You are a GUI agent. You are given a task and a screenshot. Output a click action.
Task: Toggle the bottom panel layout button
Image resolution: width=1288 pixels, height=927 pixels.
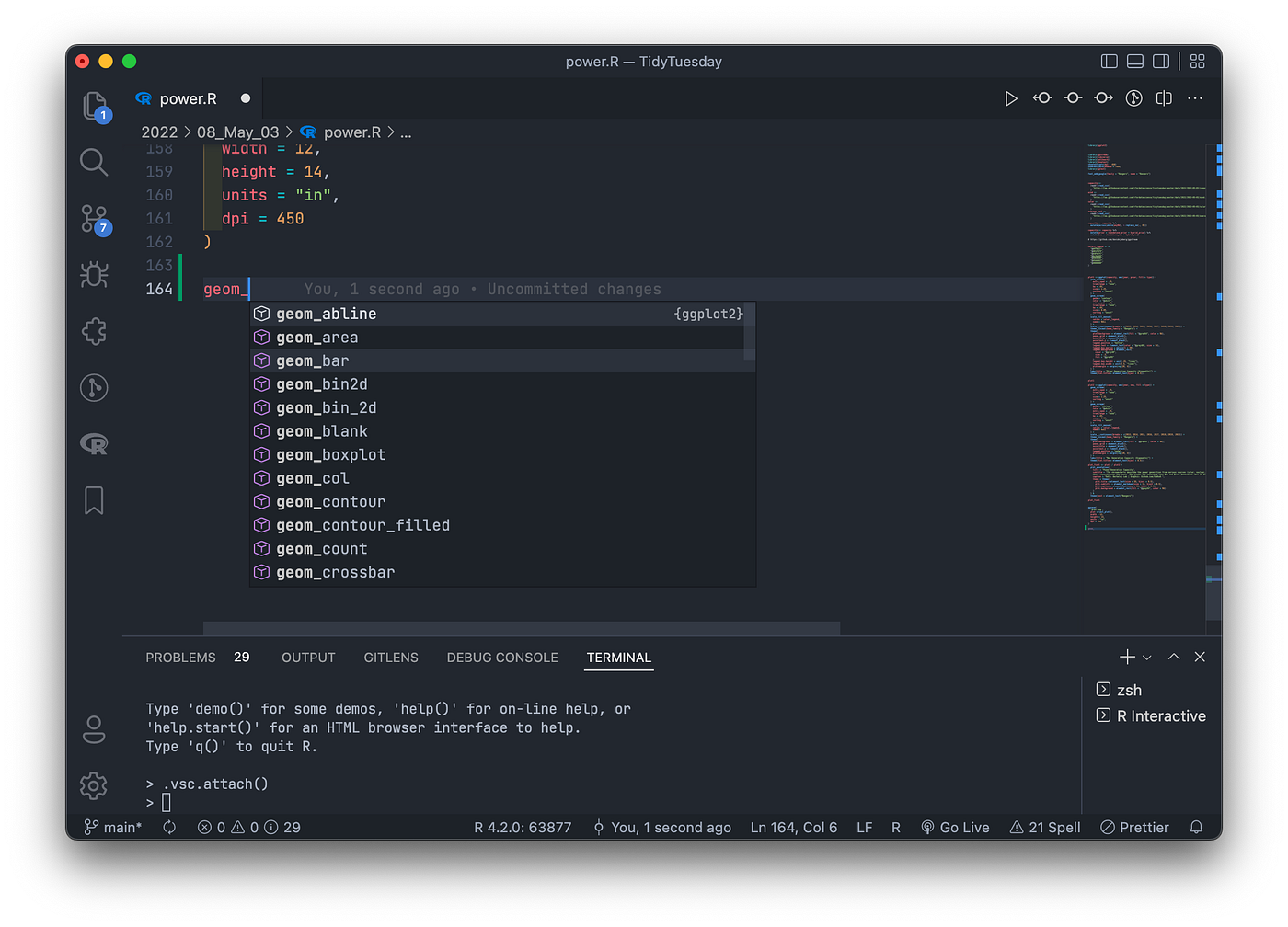coord(1135,62)
